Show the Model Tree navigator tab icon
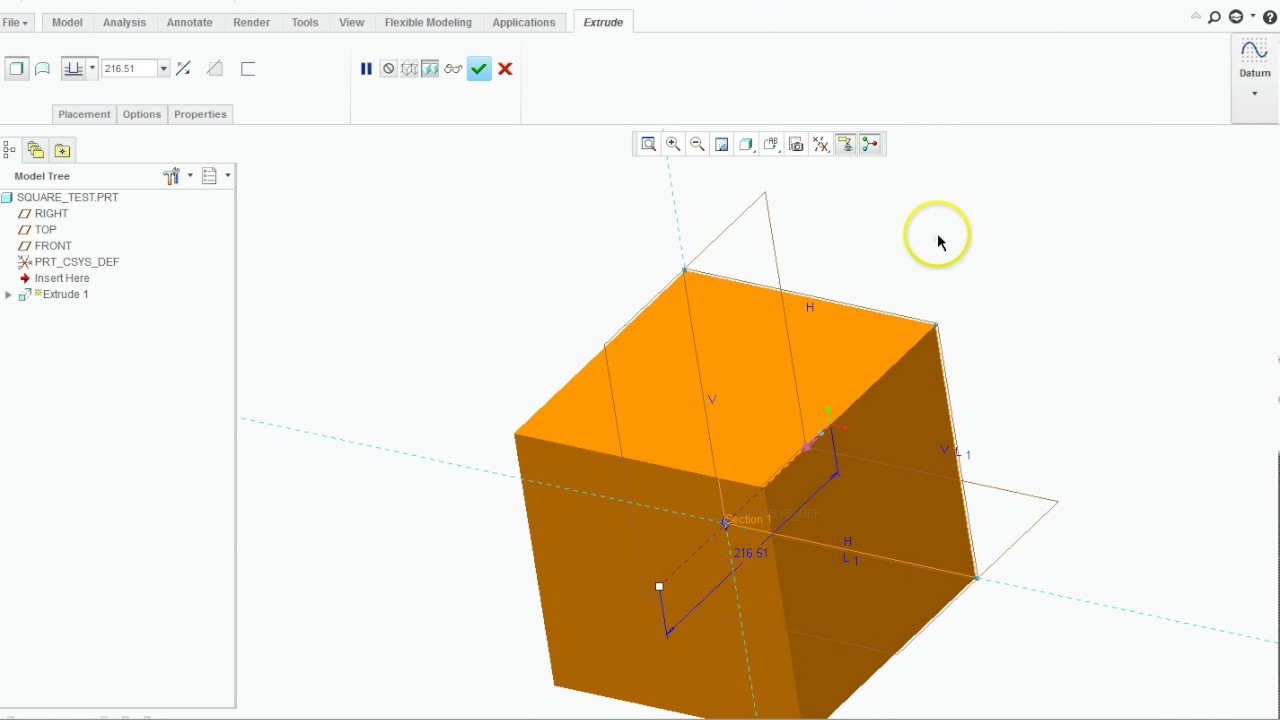This screenshot has height=720, width=1280. point(10,150)
